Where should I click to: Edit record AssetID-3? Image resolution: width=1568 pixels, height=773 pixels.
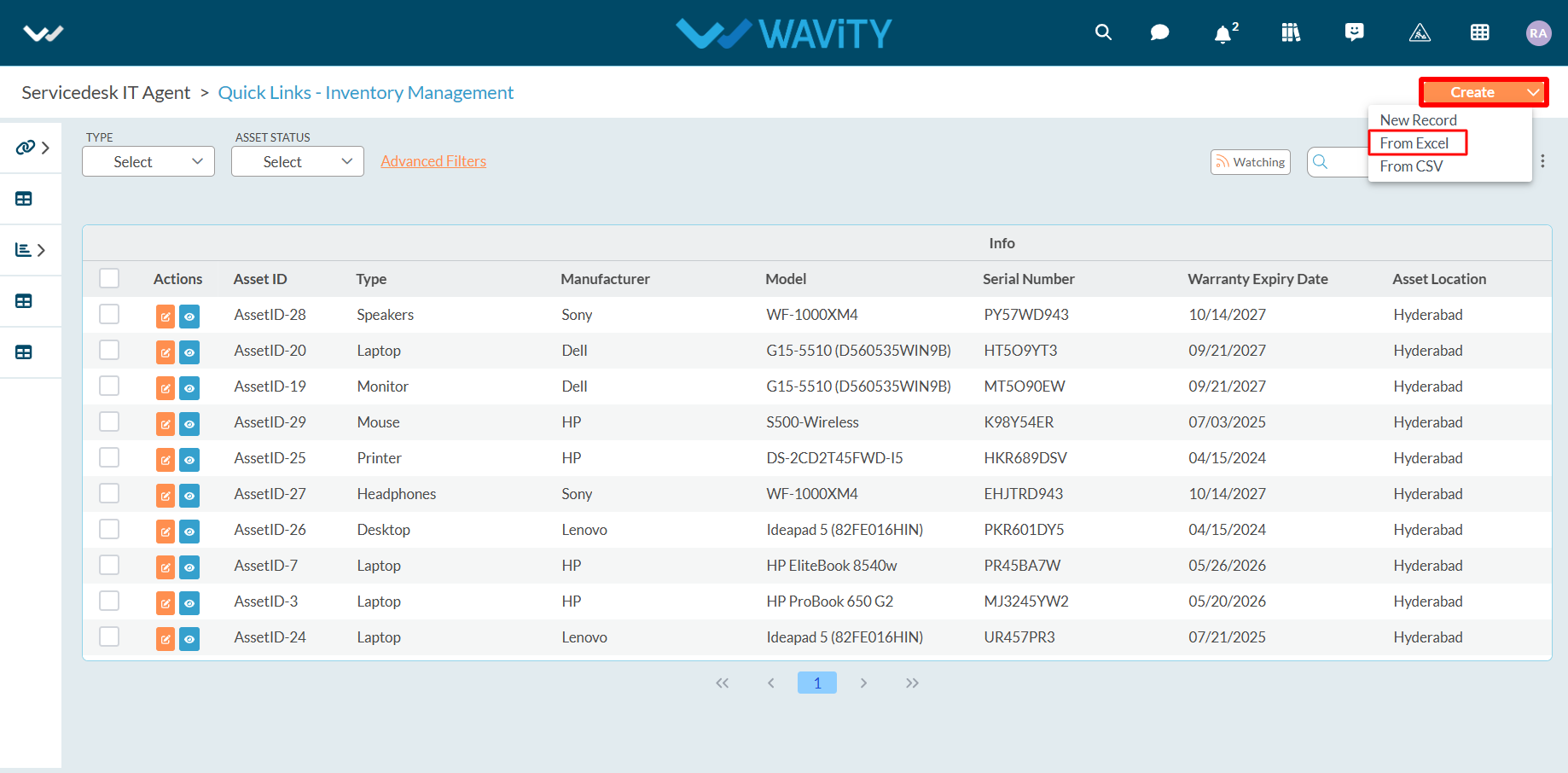tap(166, 603)
